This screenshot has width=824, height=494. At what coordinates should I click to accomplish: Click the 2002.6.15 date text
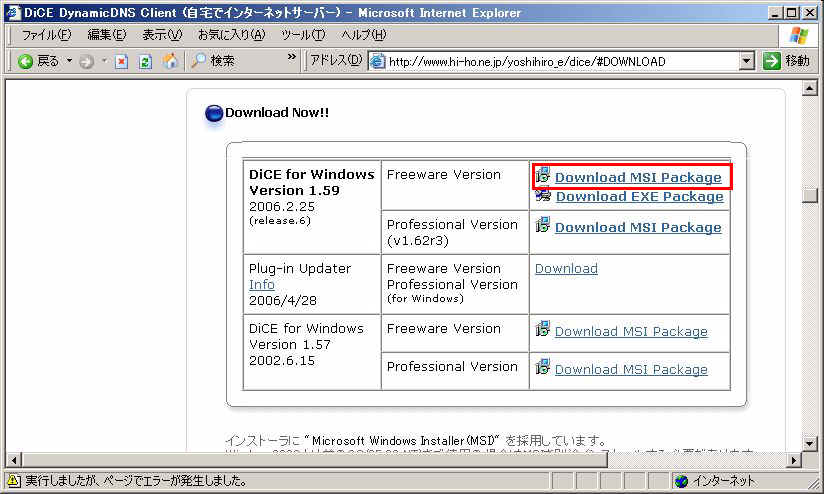pos(282,361)
